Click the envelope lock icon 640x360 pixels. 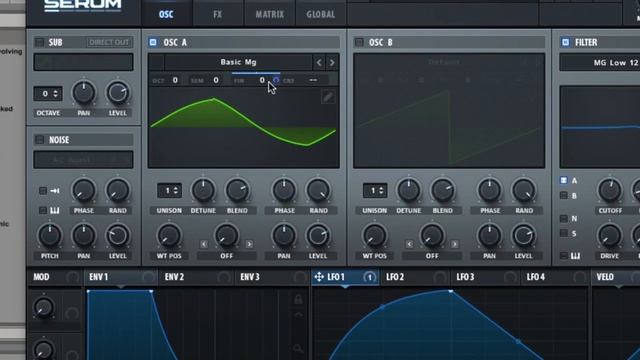click(x=298, y=299)
